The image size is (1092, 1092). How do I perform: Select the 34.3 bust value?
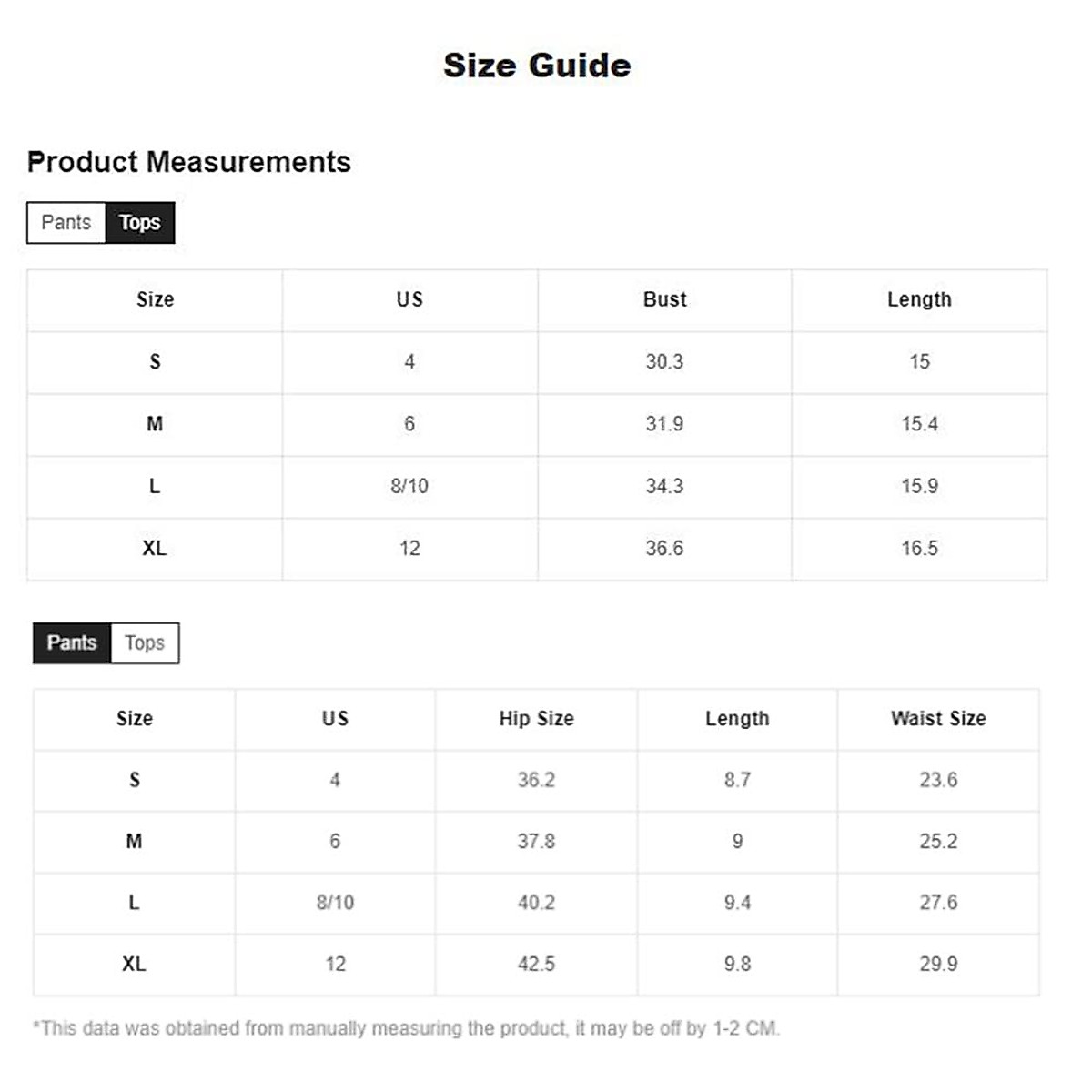click(664, 486)
